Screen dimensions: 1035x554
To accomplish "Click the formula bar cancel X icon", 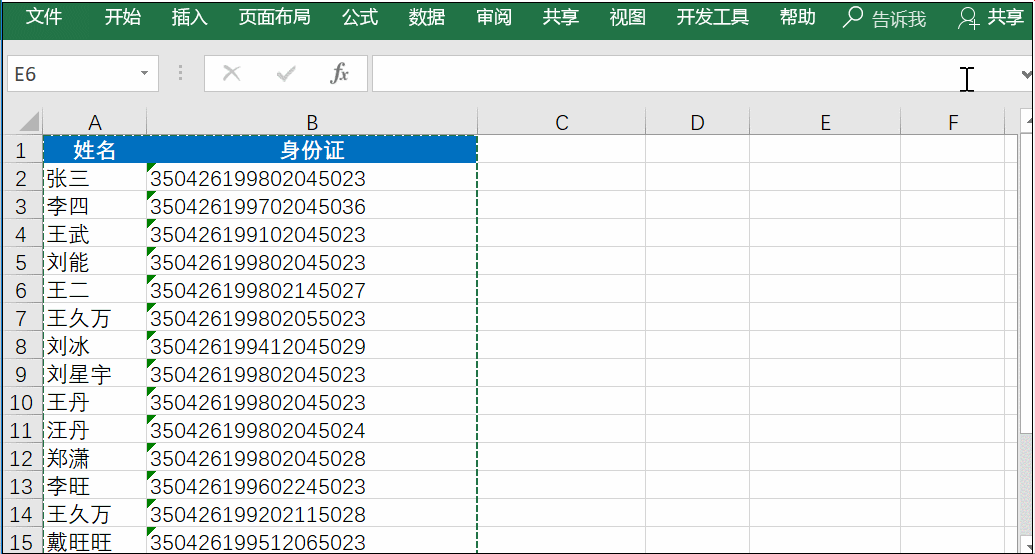I will point(231,73).
